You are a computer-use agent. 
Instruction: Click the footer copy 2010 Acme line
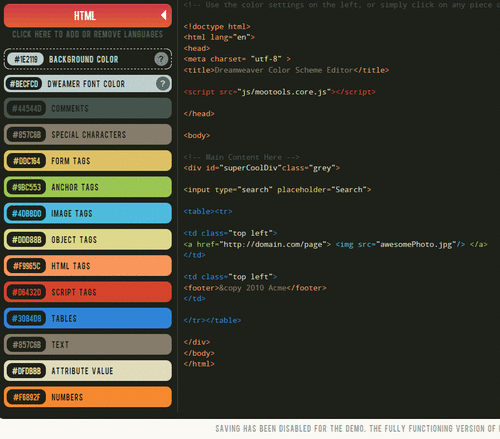click(255, 288)
